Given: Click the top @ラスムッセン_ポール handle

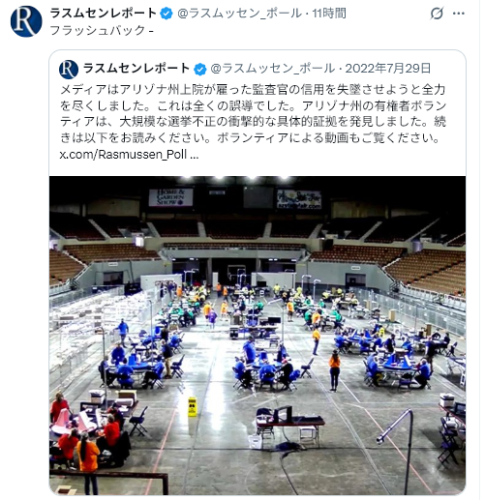Looking at the screenshot, I should pyautogui.click(x=239, y=14).
